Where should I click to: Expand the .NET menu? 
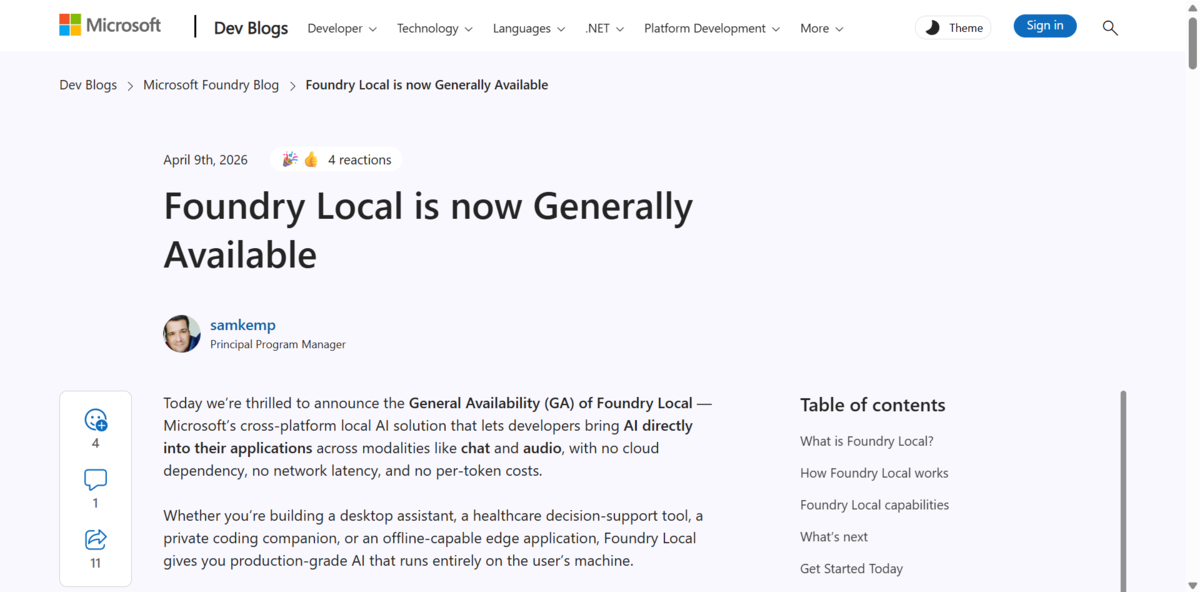[x=605, y=28]
